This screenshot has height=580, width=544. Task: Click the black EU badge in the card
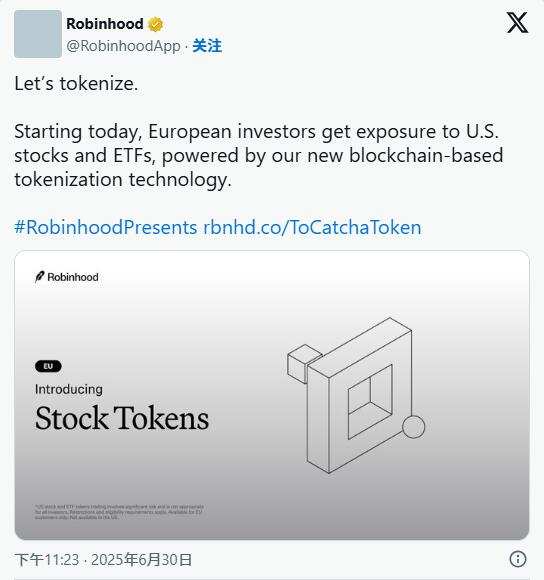48,366
